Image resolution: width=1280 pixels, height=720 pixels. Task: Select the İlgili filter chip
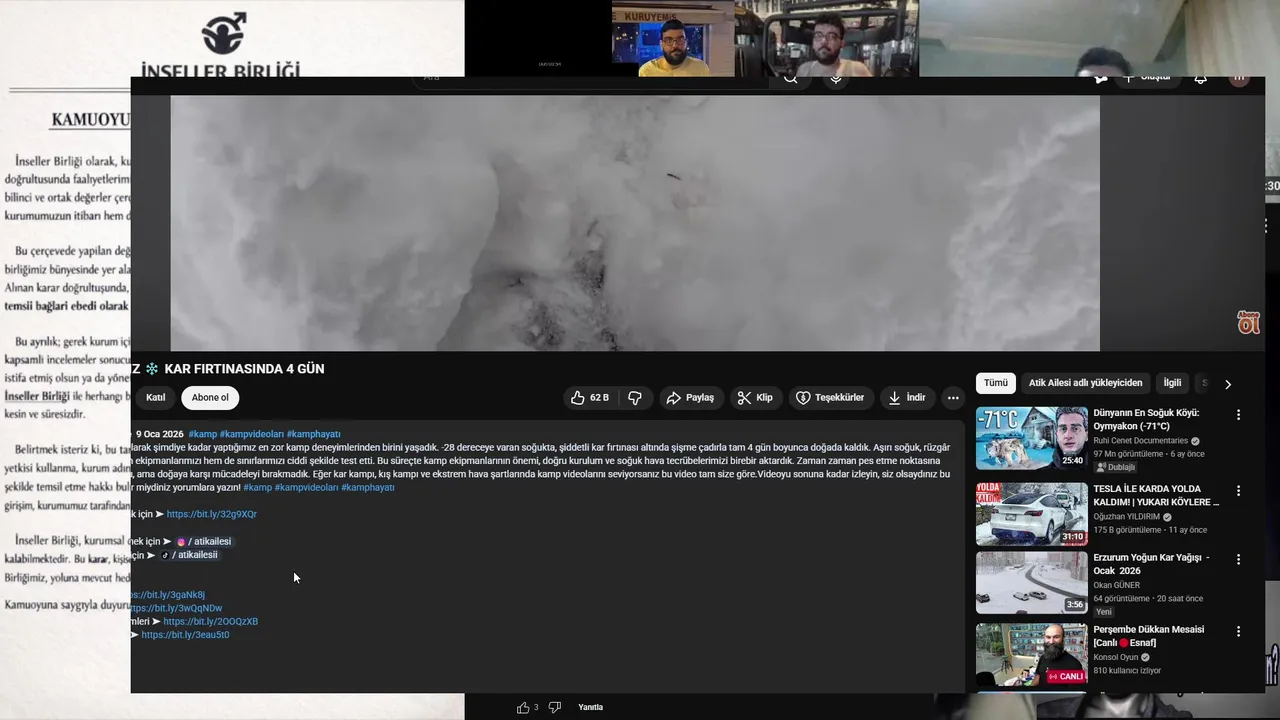click(x=1172, y=383)
